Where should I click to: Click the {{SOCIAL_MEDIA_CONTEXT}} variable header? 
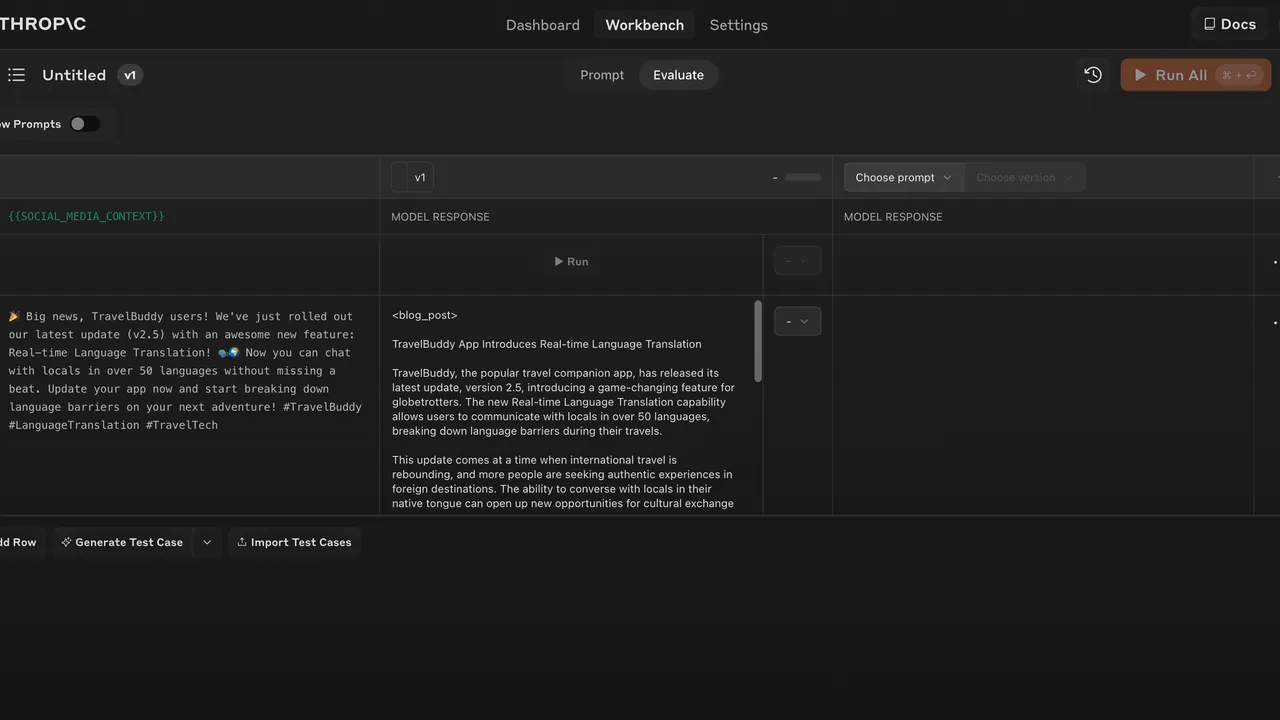coord(86,216)
